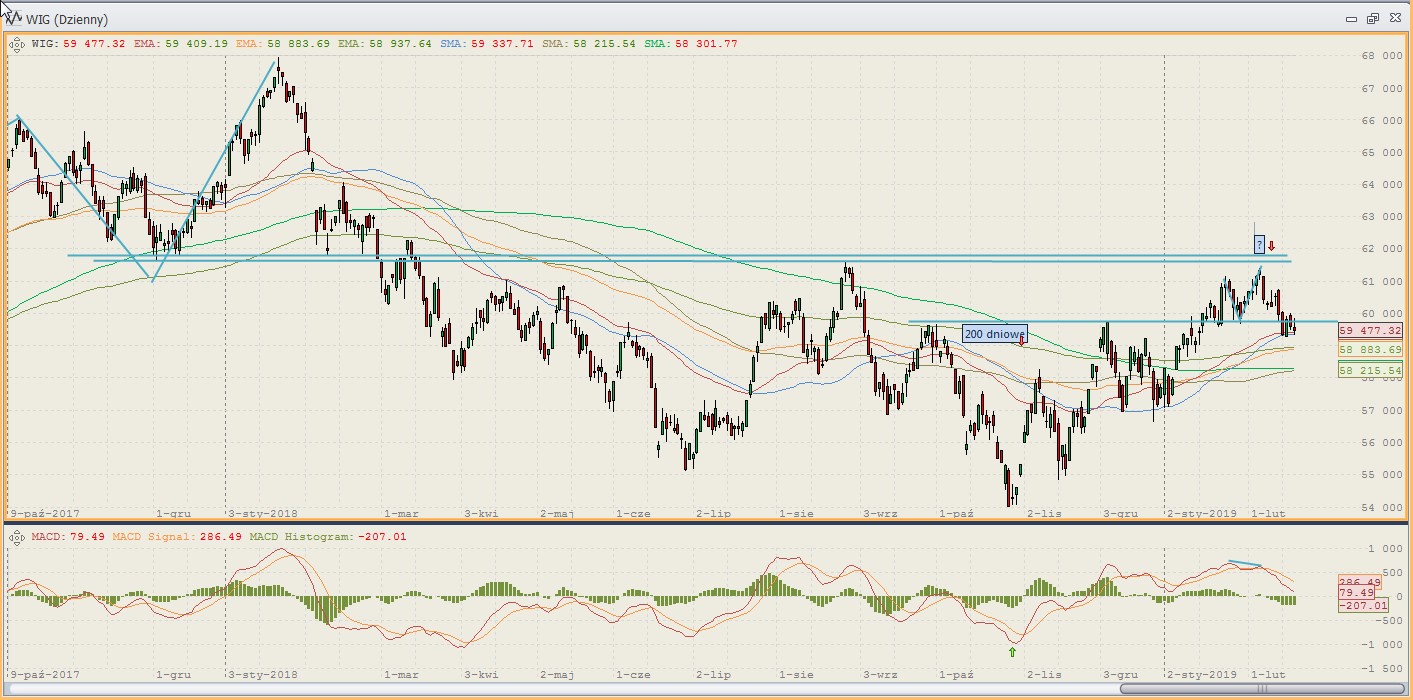Click the 58 215.54 SMA axis tag
This screenshot has height=700, width=1413.
[x=1369, y=371]
